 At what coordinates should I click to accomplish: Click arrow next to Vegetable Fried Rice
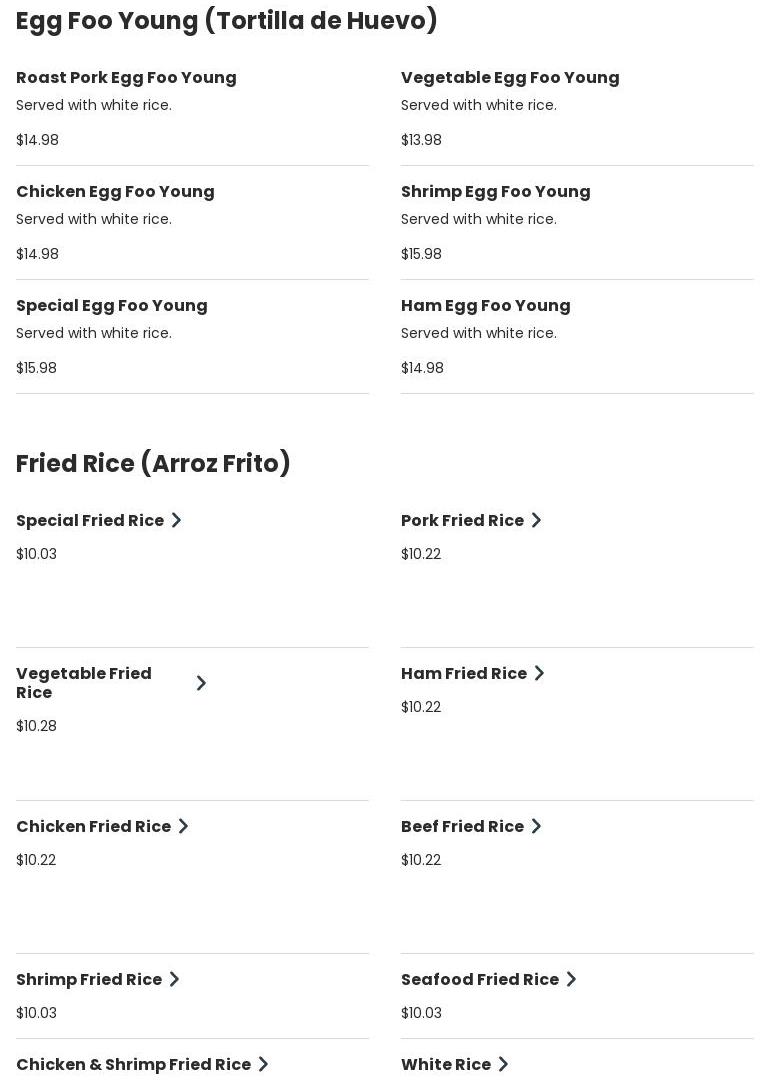tap(201, 683)
